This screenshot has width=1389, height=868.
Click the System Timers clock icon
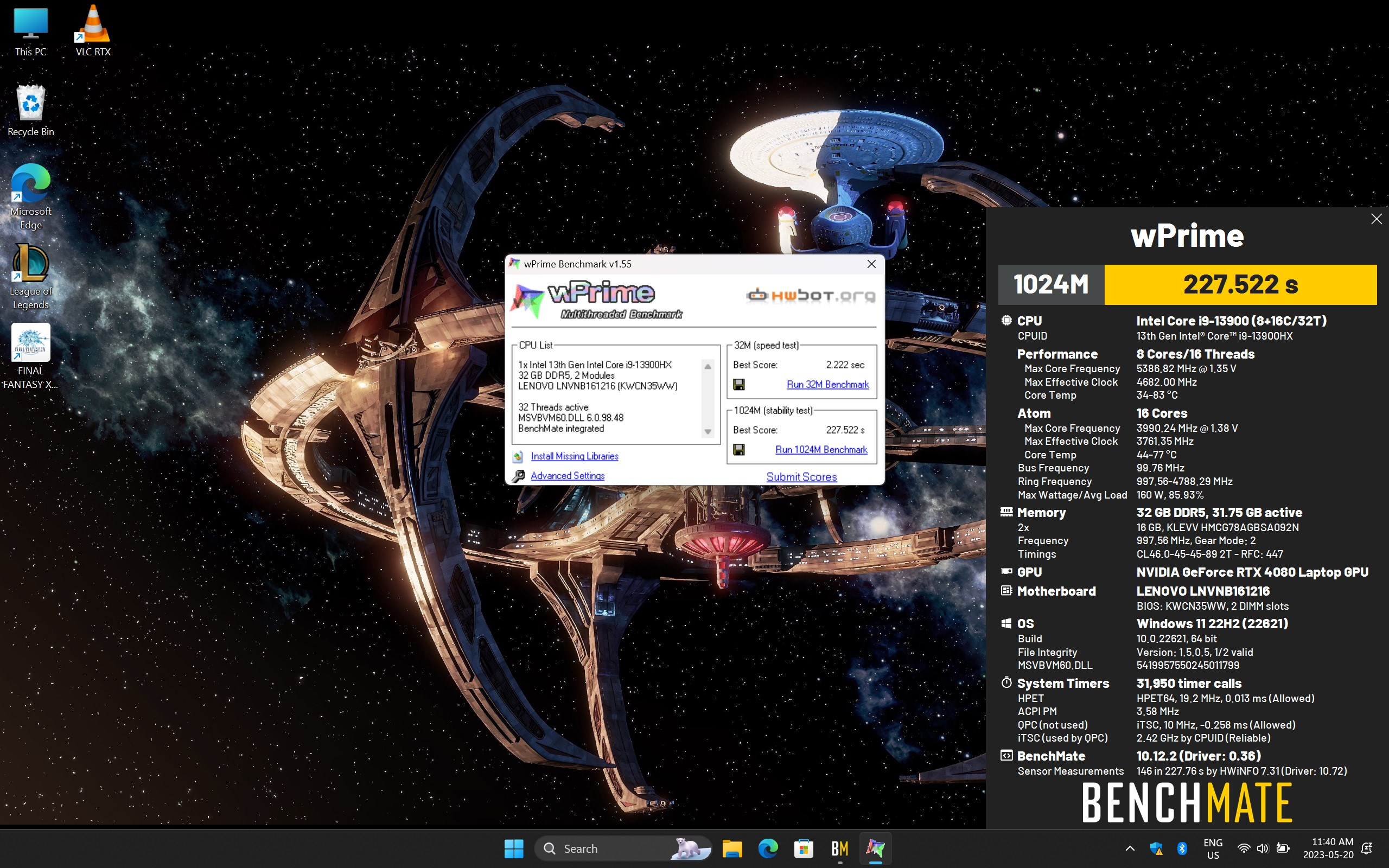point(1006,682)
